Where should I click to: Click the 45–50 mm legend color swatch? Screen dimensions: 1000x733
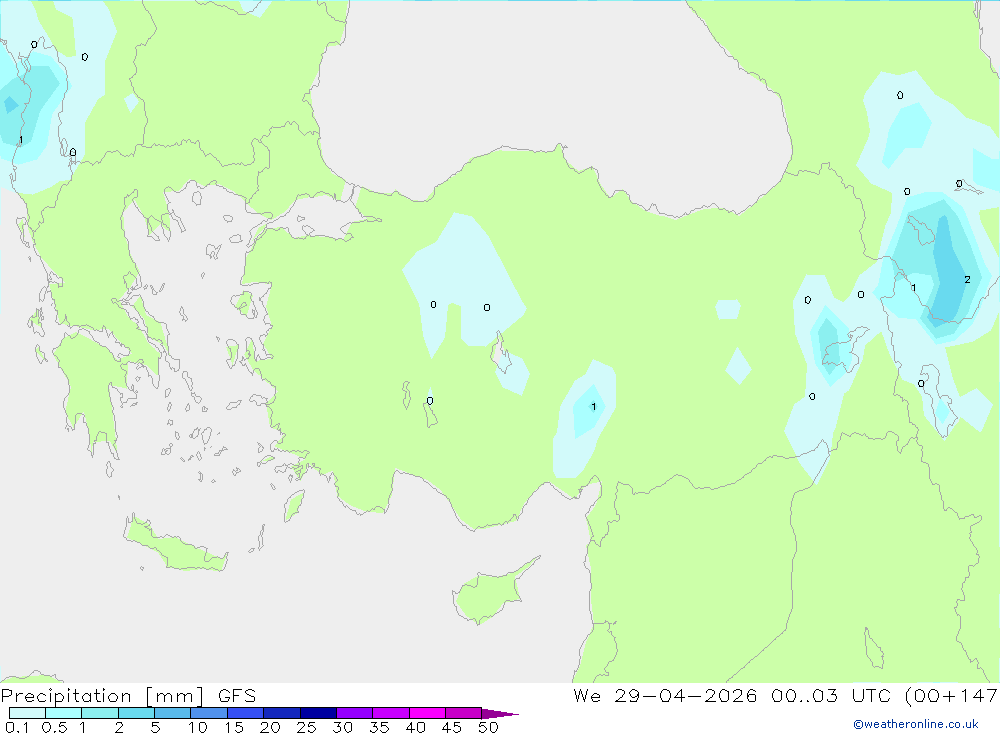464,713
